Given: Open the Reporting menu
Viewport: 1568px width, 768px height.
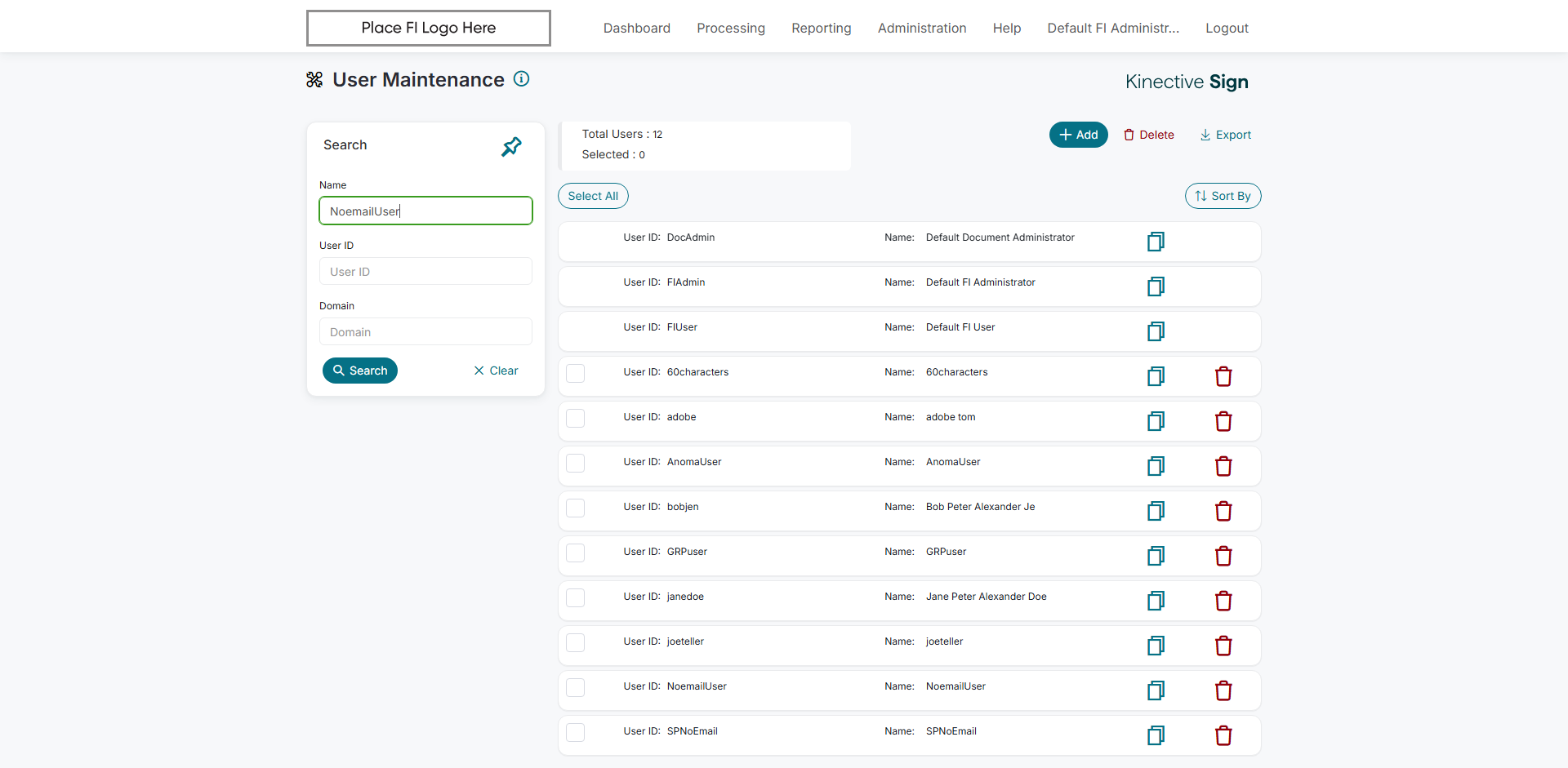Looking at the screenshot, I should (821, 28).
